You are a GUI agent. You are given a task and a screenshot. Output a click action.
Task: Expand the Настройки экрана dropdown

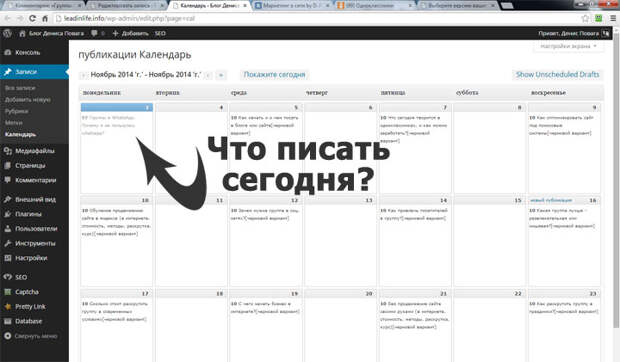click(x=568, y=46)
